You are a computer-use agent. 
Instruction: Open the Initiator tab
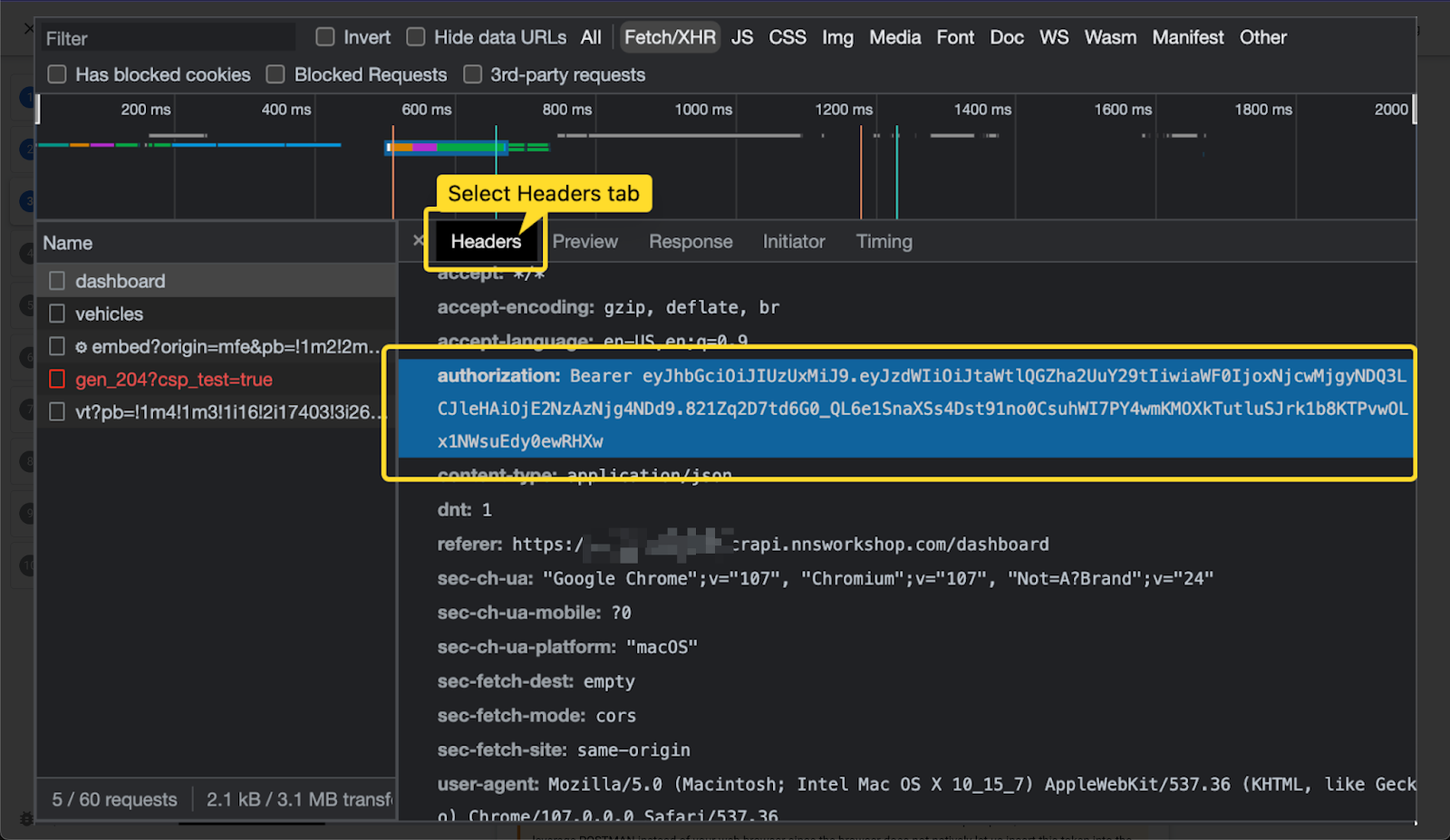pos(794,242)
